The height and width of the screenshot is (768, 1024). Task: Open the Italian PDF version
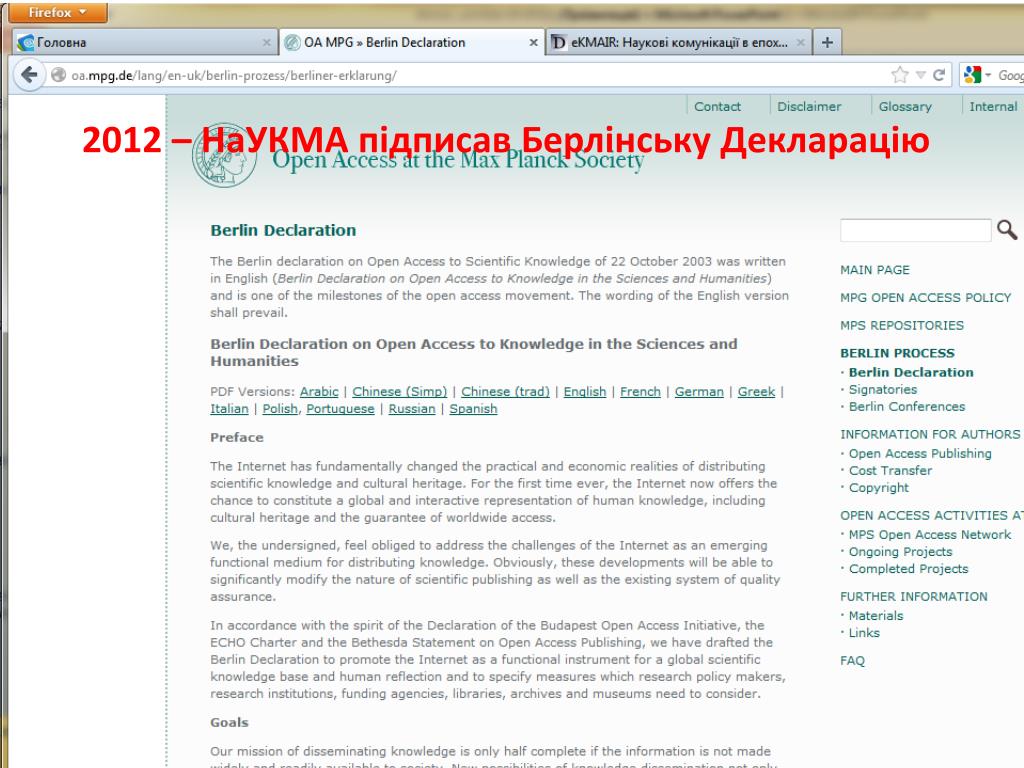pos(229,409)
